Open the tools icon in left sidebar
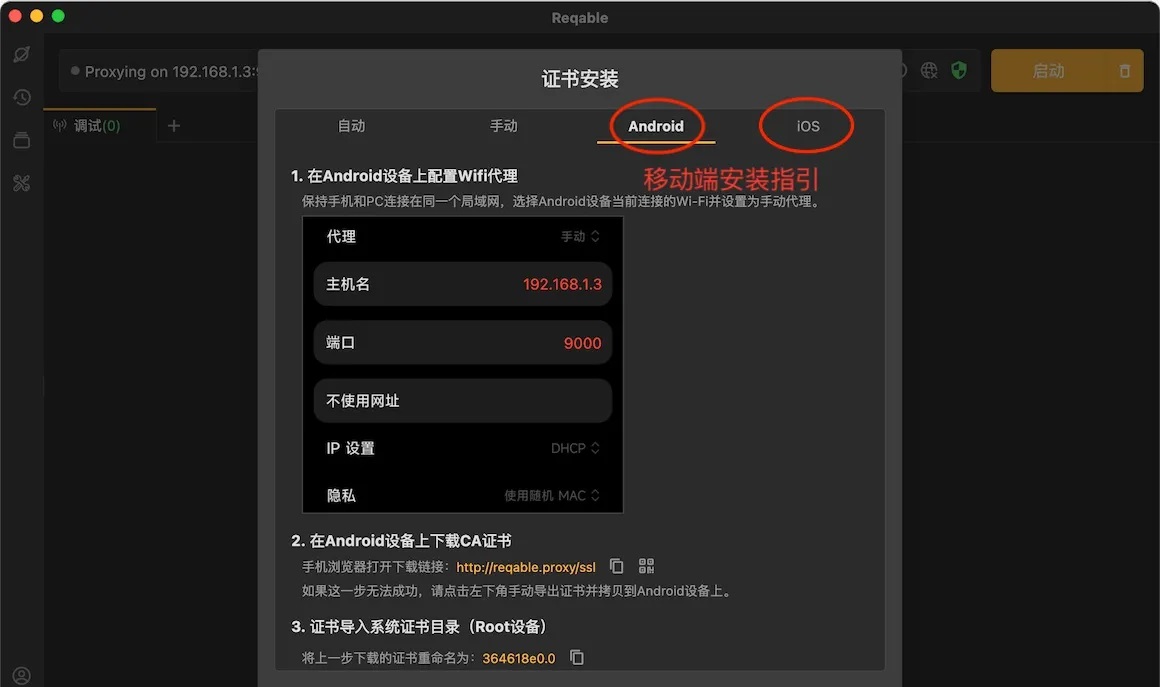 coord(21,183)
